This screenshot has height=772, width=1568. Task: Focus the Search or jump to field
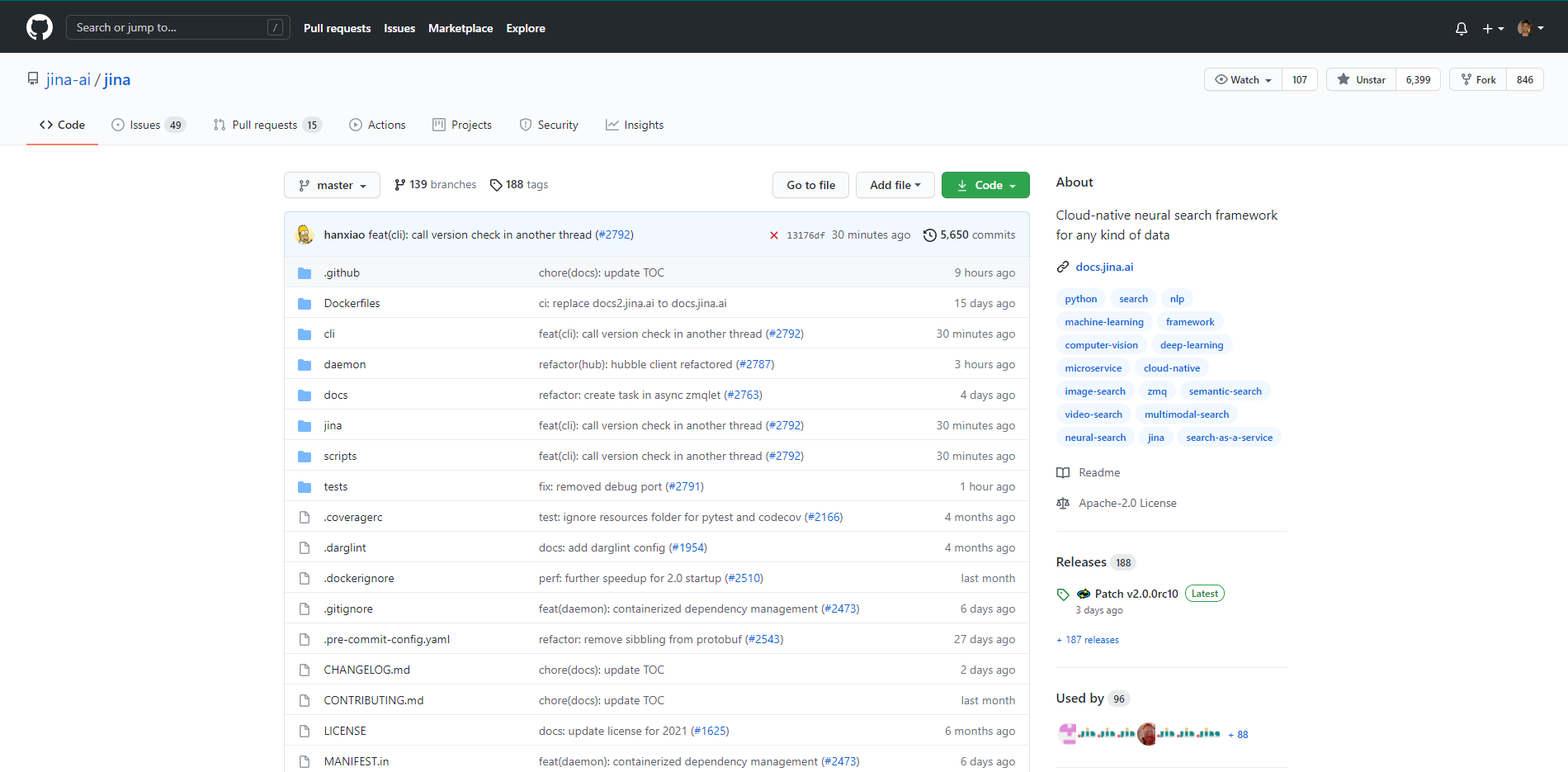178,27
